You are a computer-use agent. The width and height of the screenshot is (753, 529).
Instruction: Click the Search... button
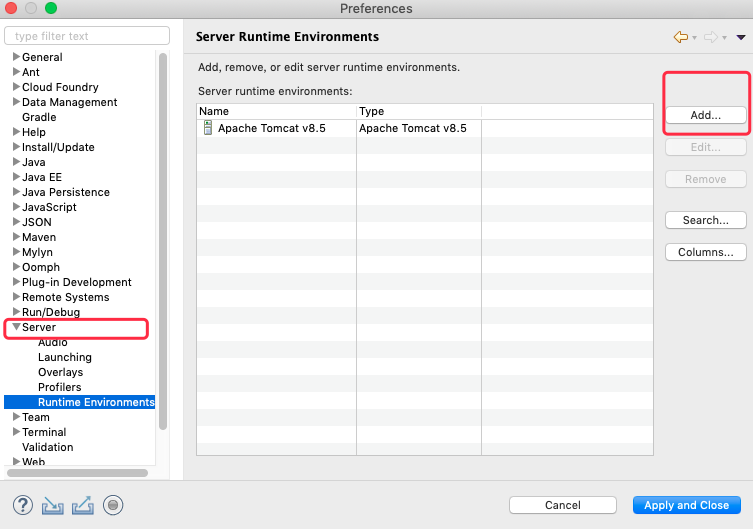(x=706, y=220)
